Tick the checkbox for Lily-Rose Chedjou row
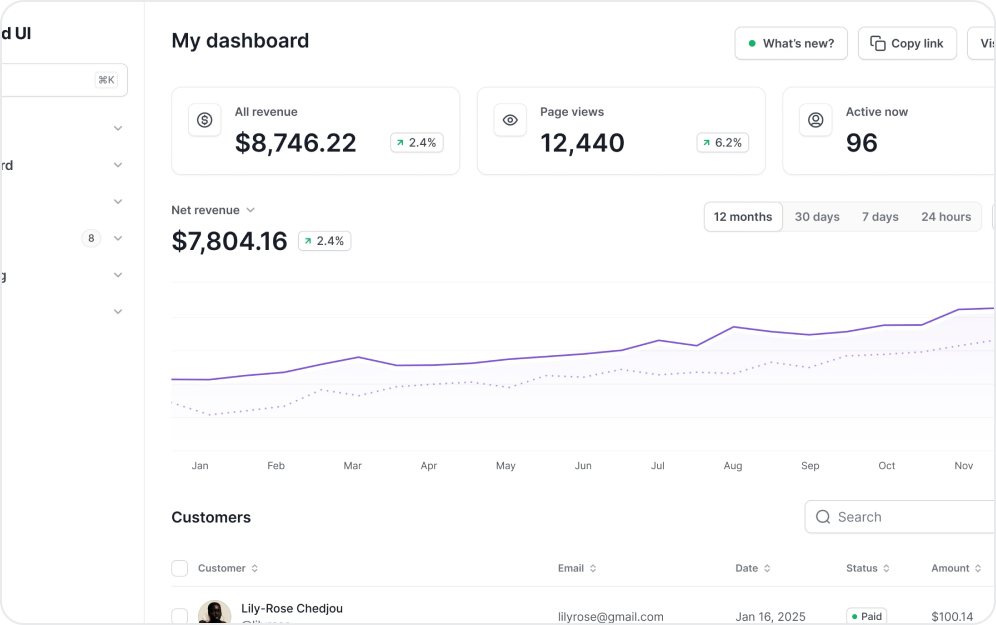 [180, 616]
